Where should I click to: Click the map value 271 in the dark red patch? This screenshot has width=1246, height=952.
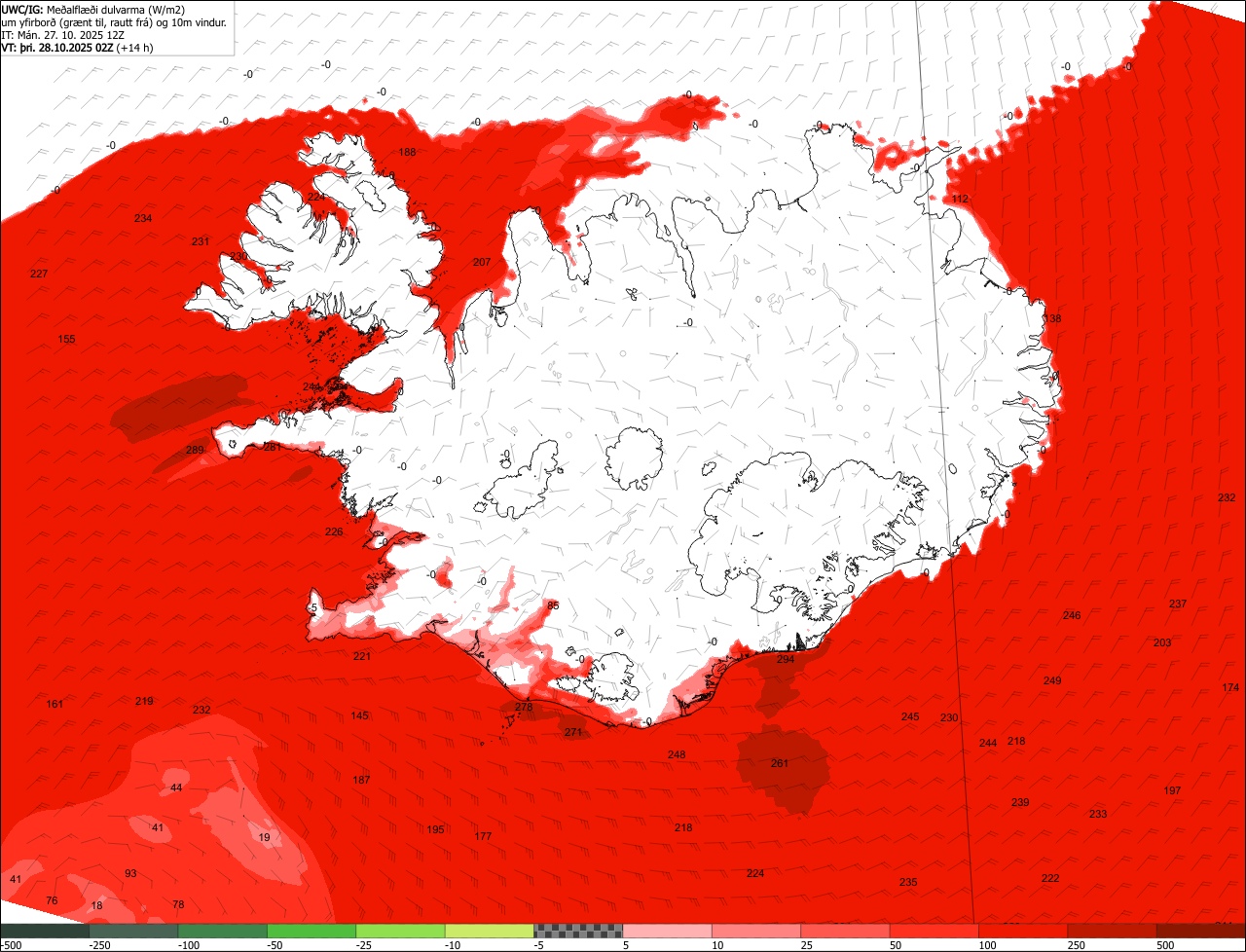[573, 732]
